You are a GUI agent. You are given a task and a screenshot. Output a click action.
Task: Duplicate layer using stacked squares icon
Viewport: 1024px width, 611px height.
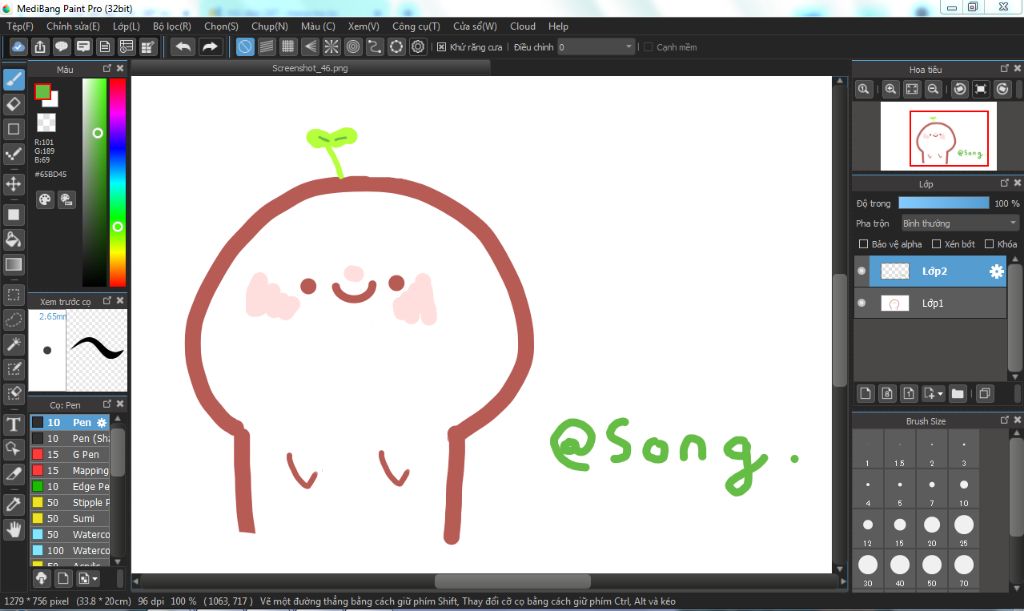[985, 393]
